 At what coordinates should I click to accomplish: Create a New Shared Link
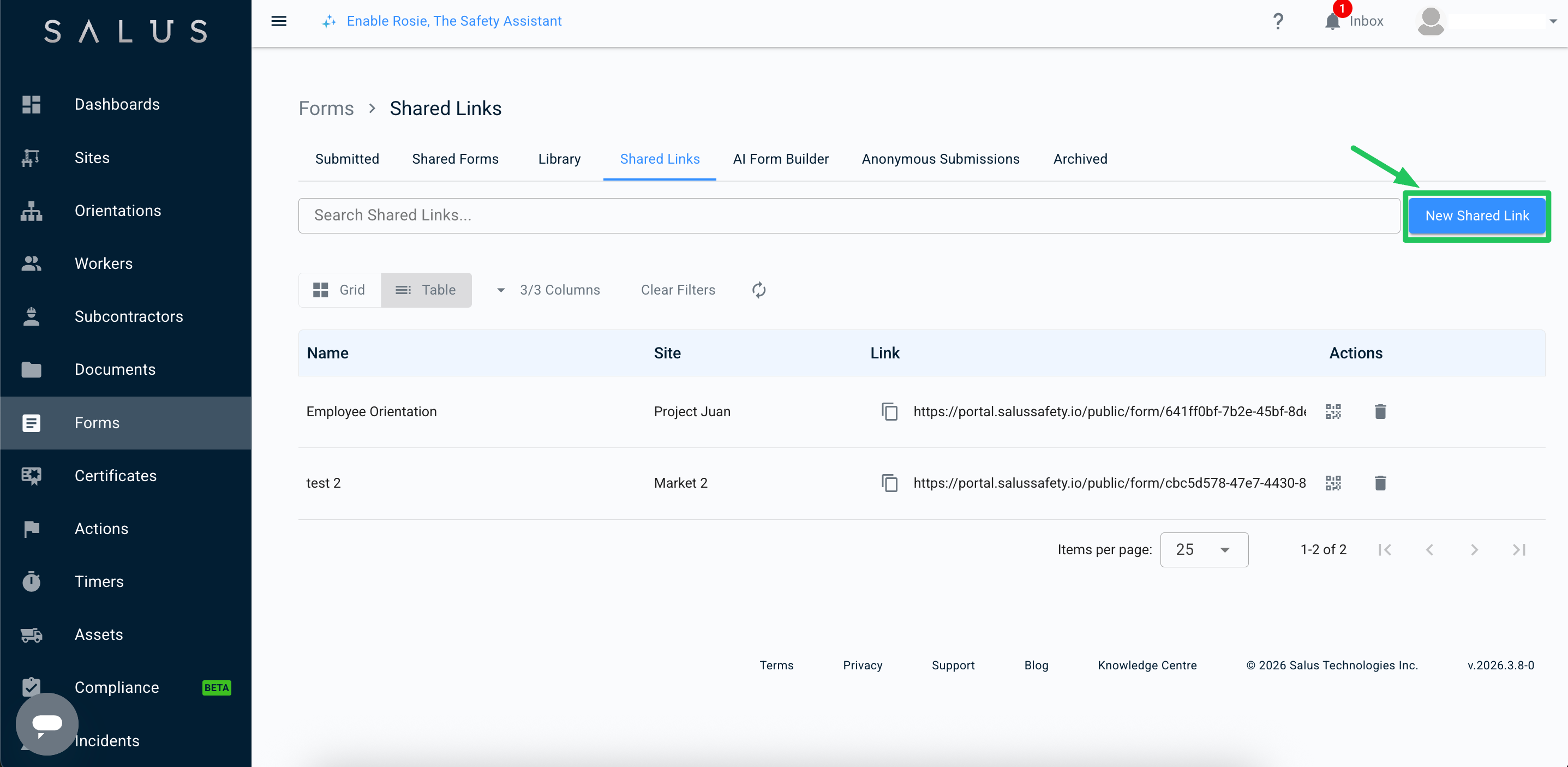click(x=1477, y=215)
